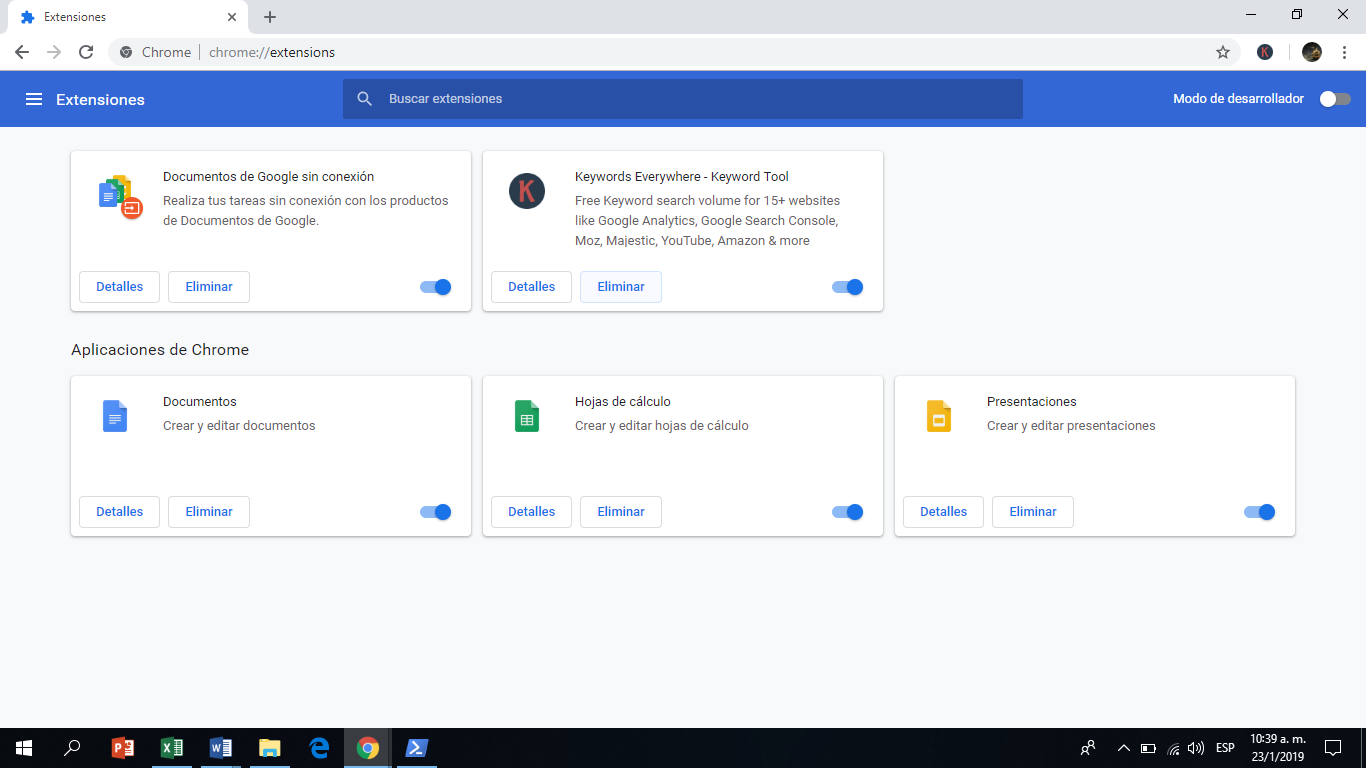The image size is (1366, 768).
Task: Open Detalles for Hojas de cálculo
Action: (531, 512)
